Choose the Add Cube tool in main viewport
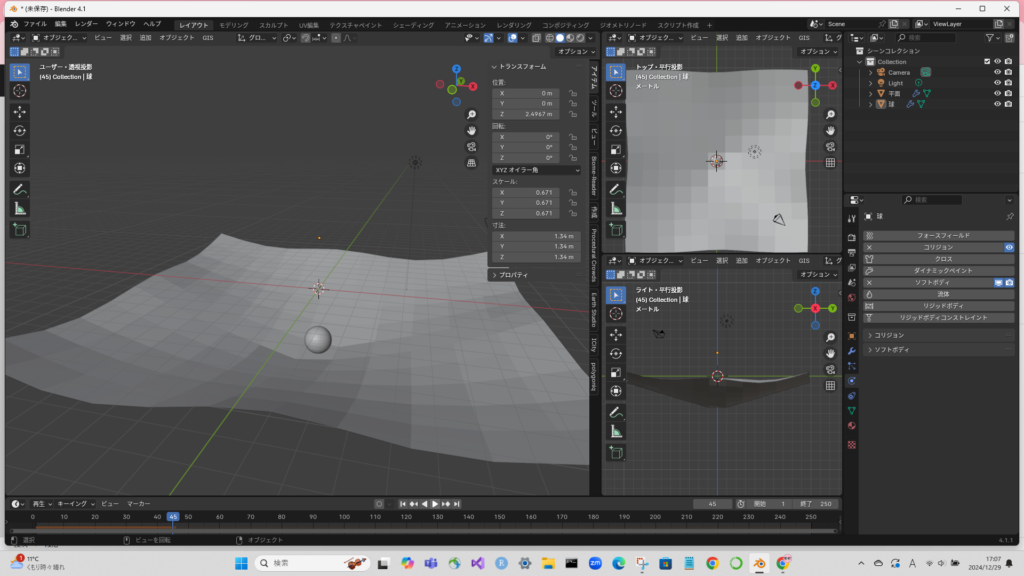1024x576 pixels. (x=20, y=229)
